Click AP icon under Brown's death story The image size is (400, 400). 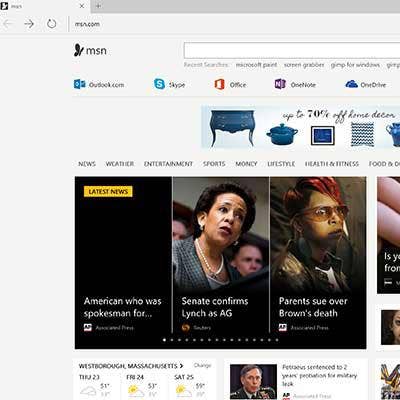283,328
